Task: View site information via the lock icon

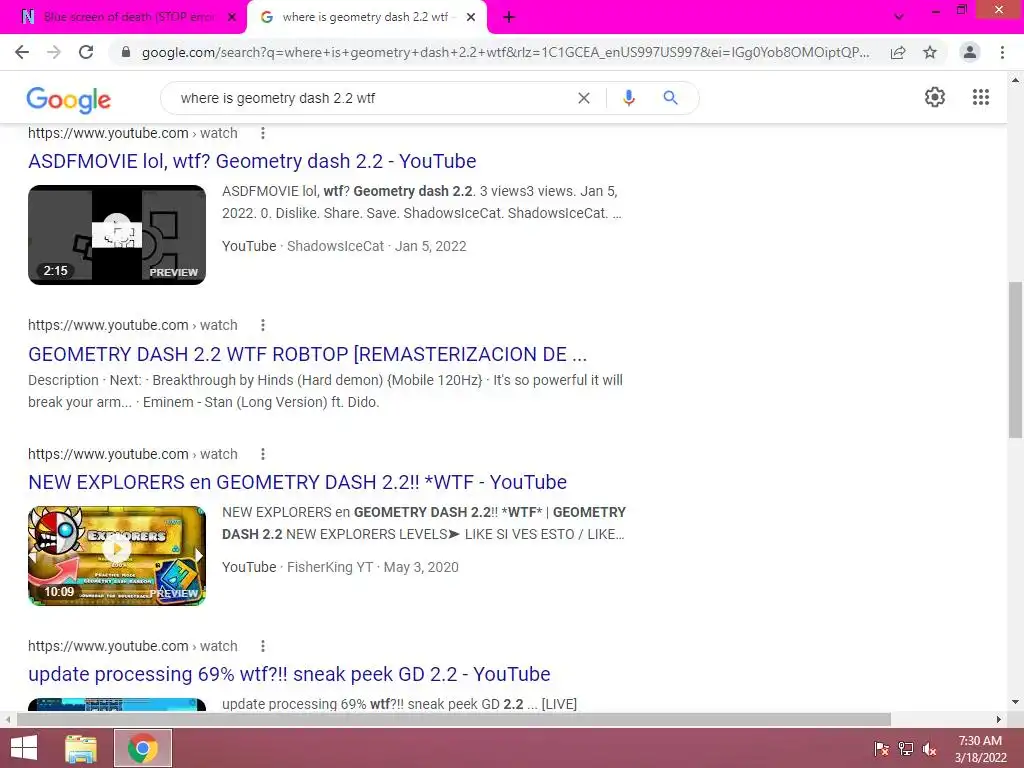Action: [126, 52]
